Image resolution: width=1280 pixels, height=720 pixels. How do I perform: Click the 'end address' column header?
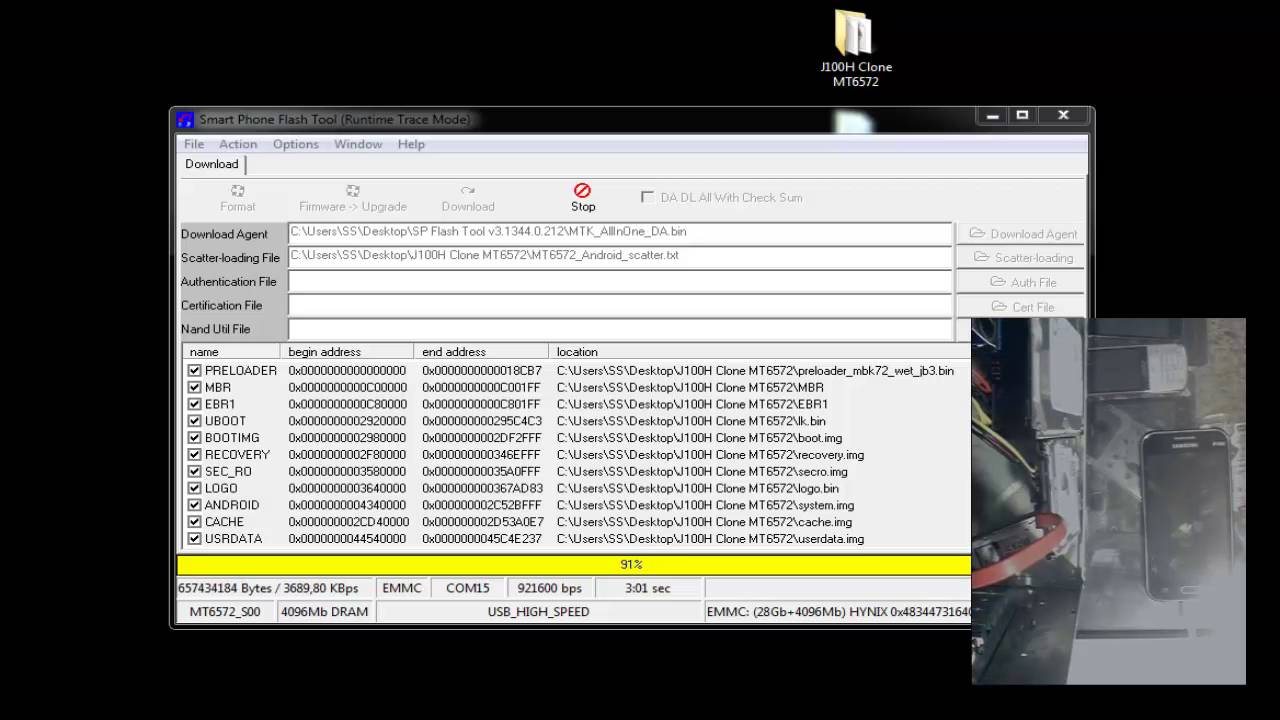point(481,352)
